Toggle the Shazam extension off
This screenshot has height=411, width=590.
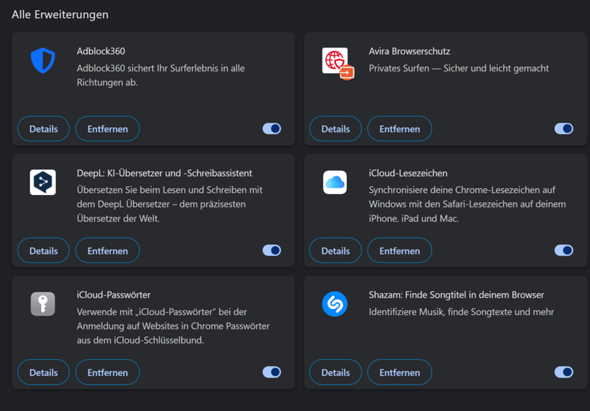coord(564,372)
